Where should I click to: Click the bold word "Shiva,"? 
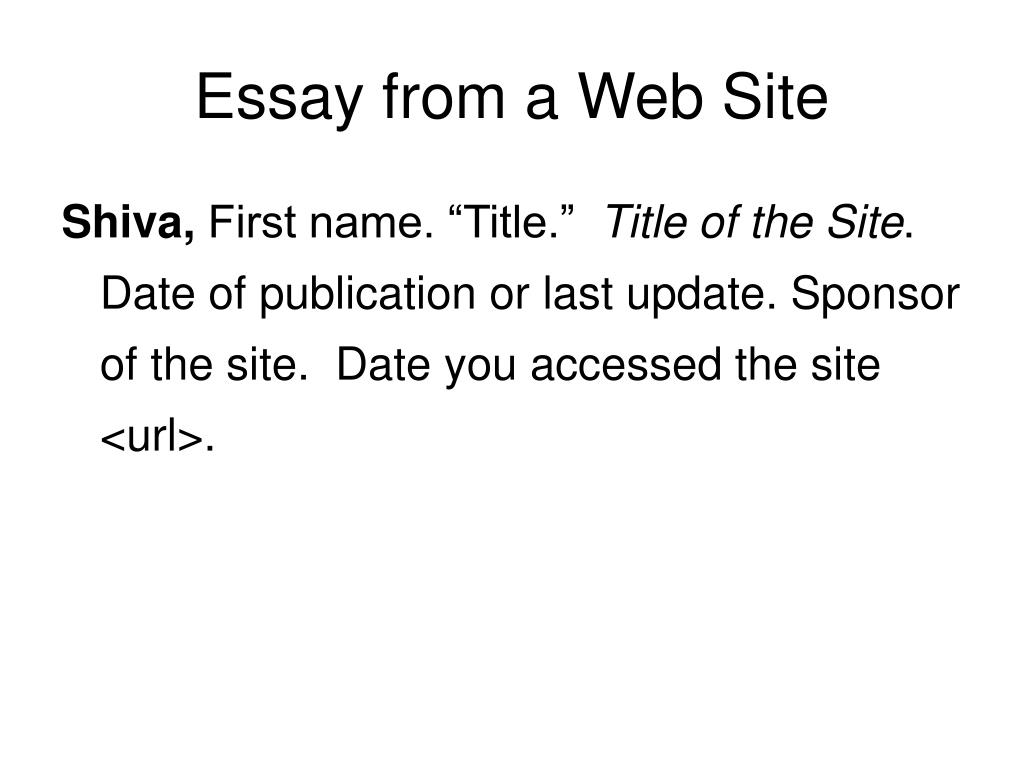128,222
